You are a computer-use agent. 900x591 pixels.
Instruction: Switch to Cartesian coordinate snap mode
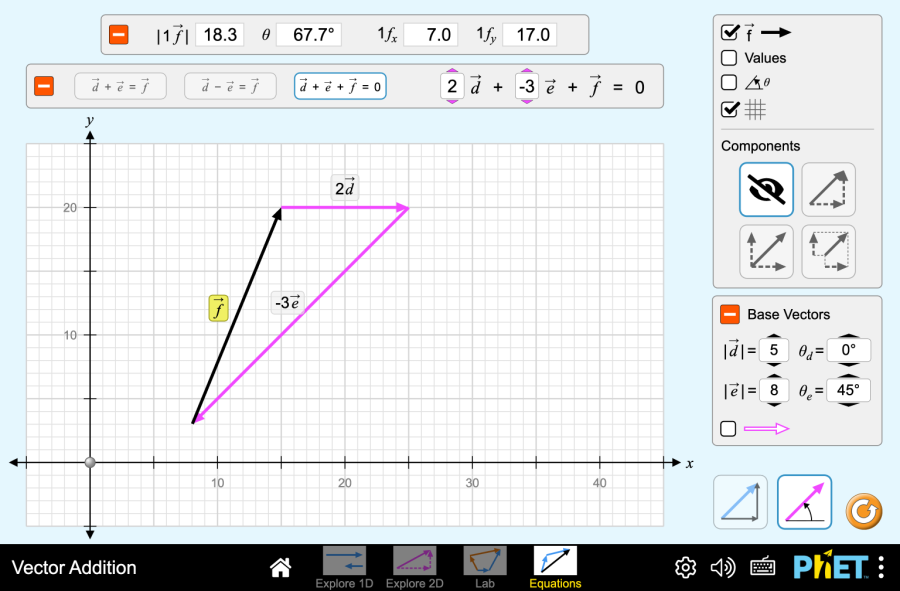tap(740, 502)
